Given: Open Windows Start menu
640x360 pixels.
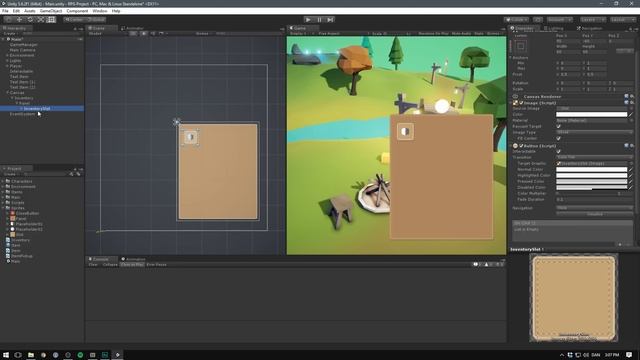Looking at the screenshot, I should (6, 355).
